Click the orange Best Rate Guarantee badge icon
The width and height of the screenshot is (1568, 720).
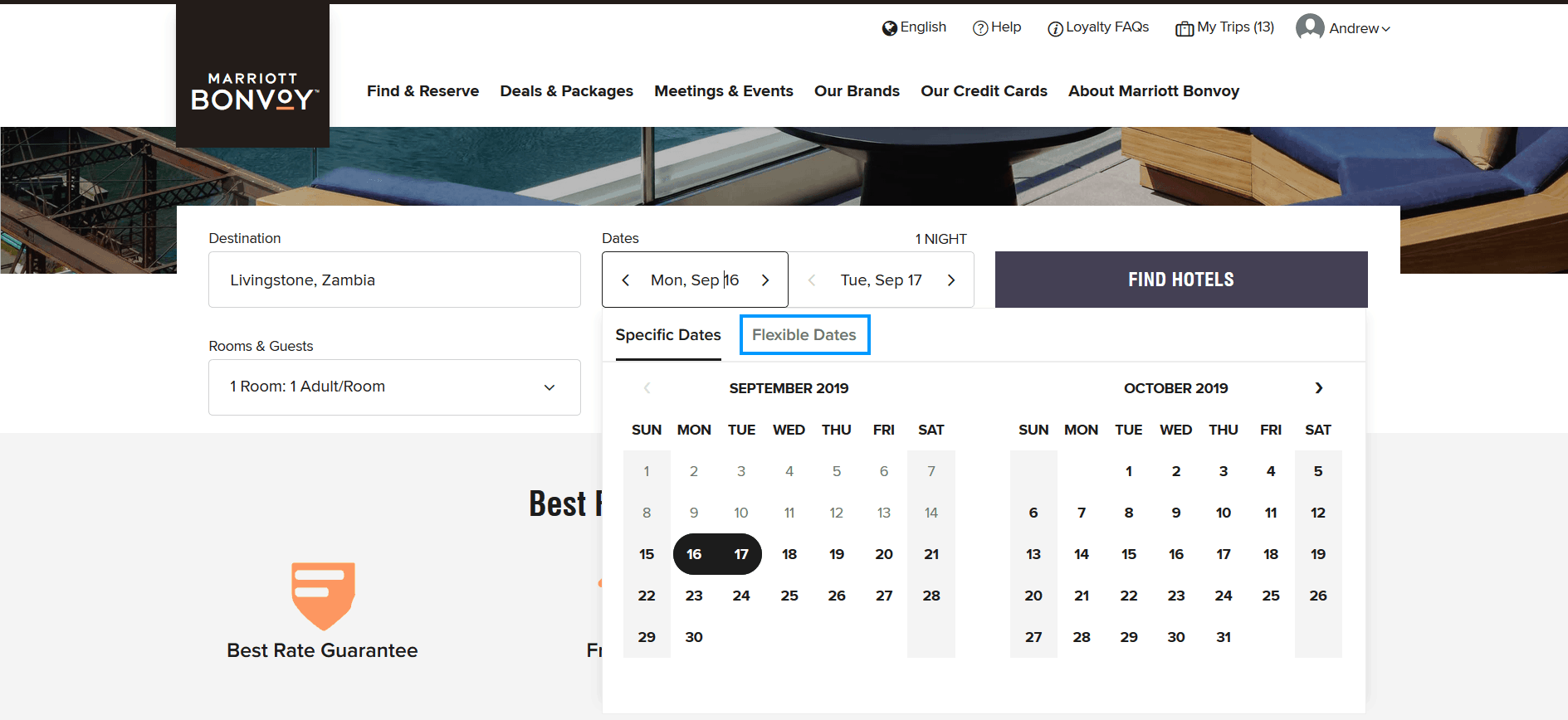(323, 596)
